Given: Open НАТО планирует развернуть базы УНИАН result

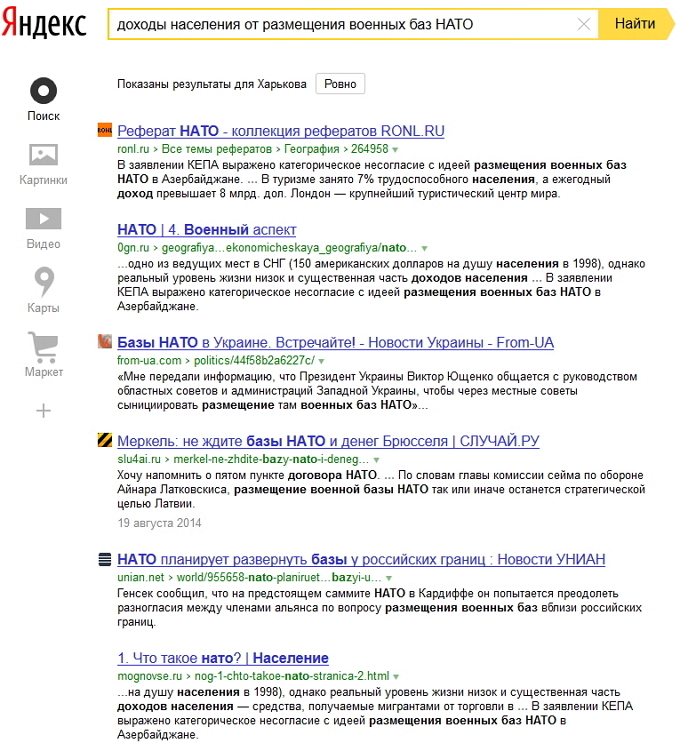Looking at the screenshot, I should [x=361, y=560].
